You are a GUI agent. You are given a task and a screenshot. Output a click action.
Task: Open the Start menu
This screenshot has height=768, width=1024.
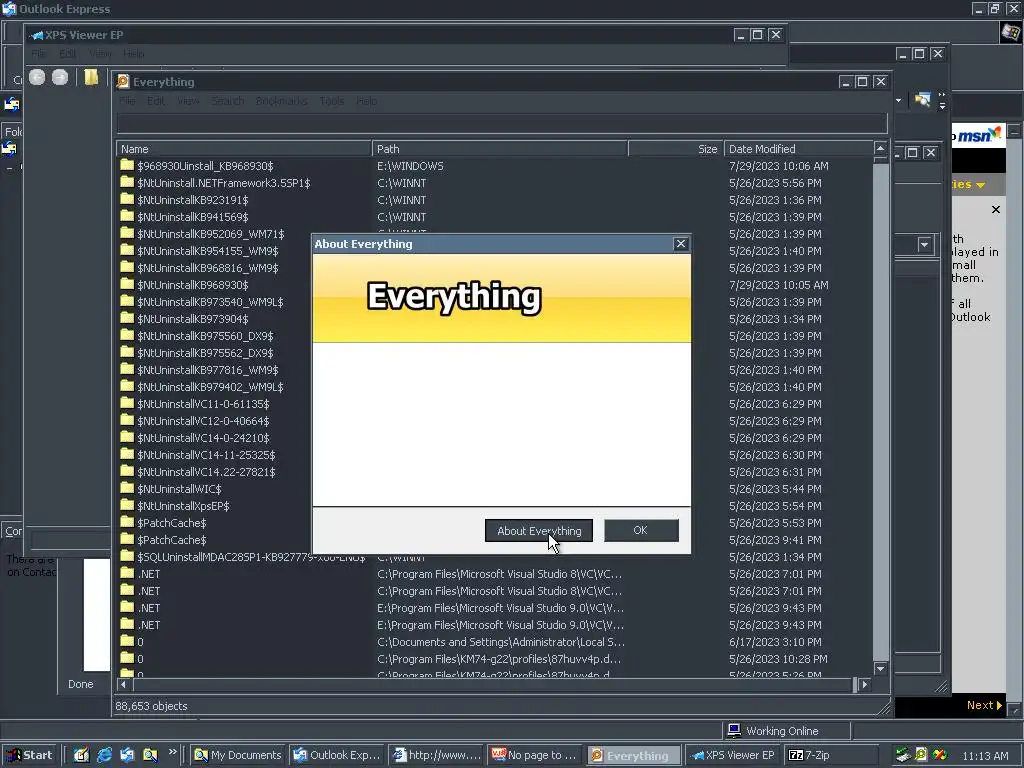[29, 755]
